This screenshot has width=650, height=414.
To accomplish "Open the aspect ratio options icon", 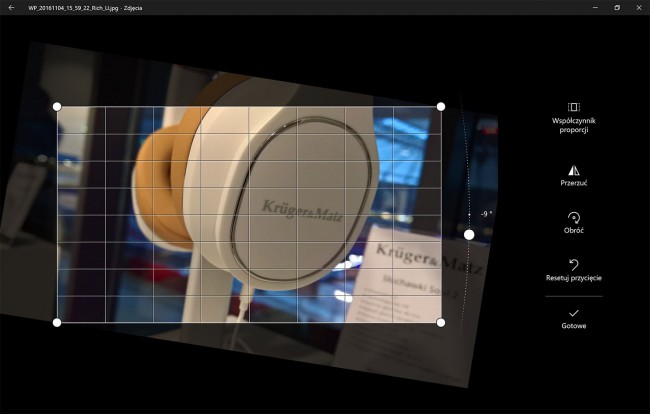I will [574, 107].
